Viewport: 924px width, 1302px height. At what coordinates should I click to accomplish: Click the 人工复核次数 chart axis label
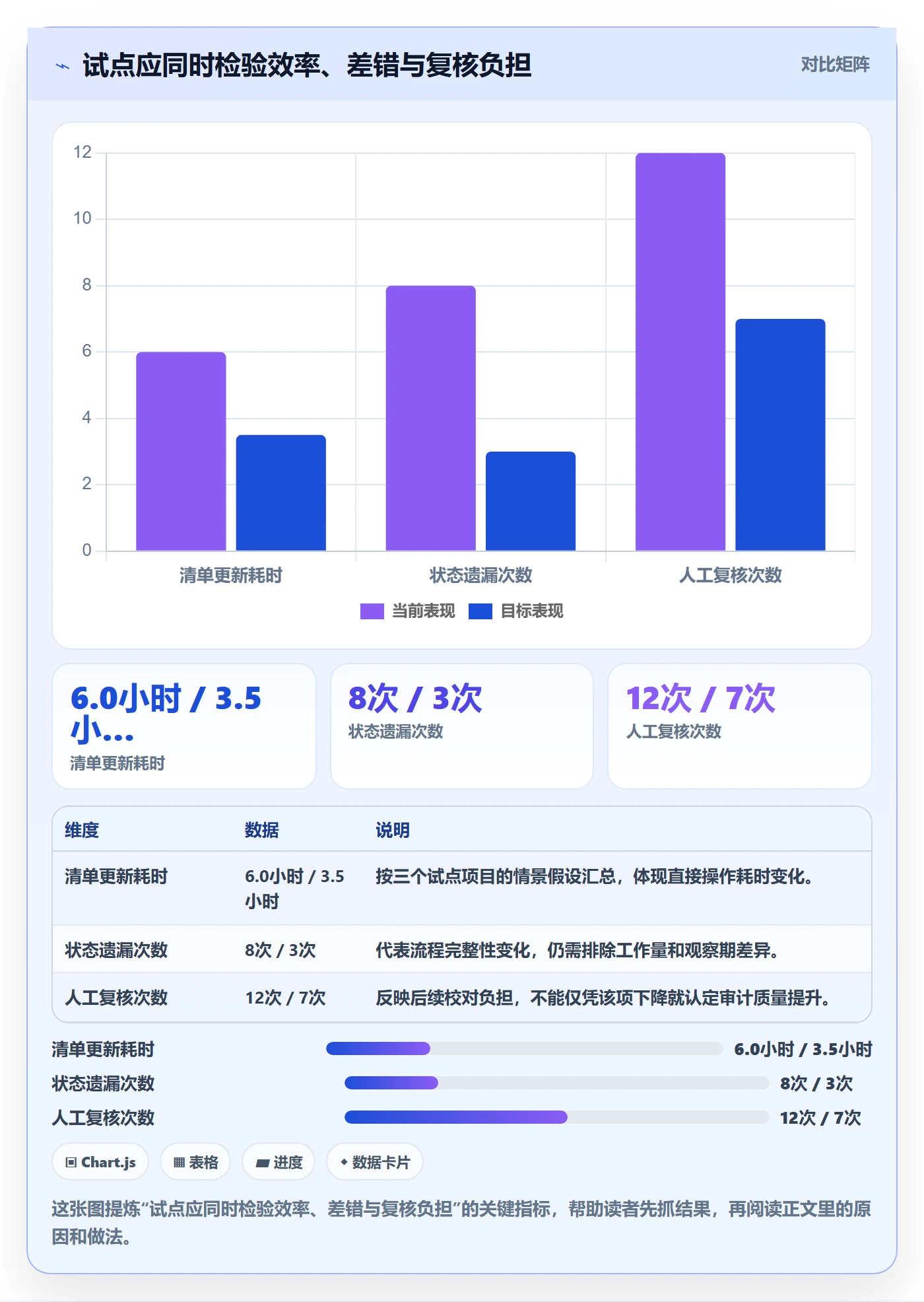point(731,576)
